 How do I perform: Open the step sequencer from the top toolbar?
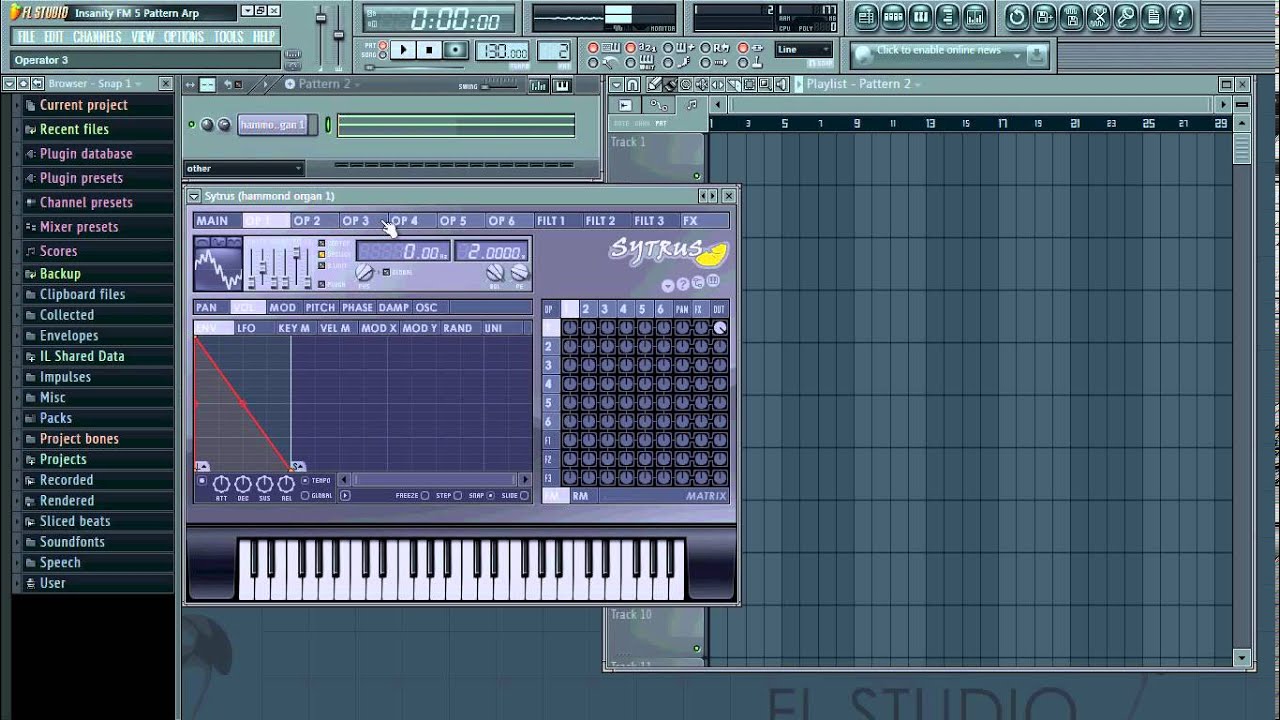coord(894,16)
